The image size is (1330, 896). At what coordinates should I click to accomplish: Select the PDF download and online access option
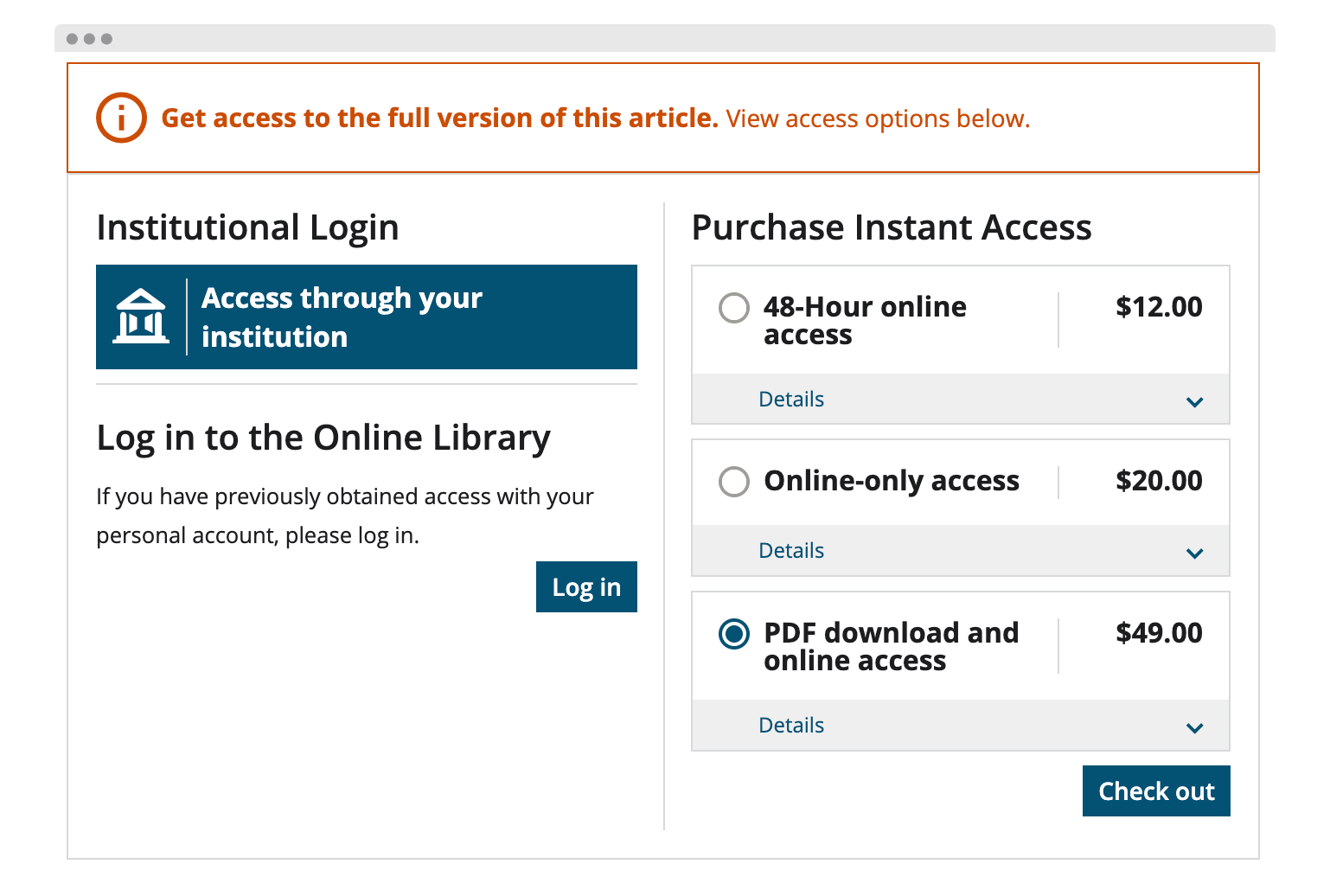pos(733,634)
